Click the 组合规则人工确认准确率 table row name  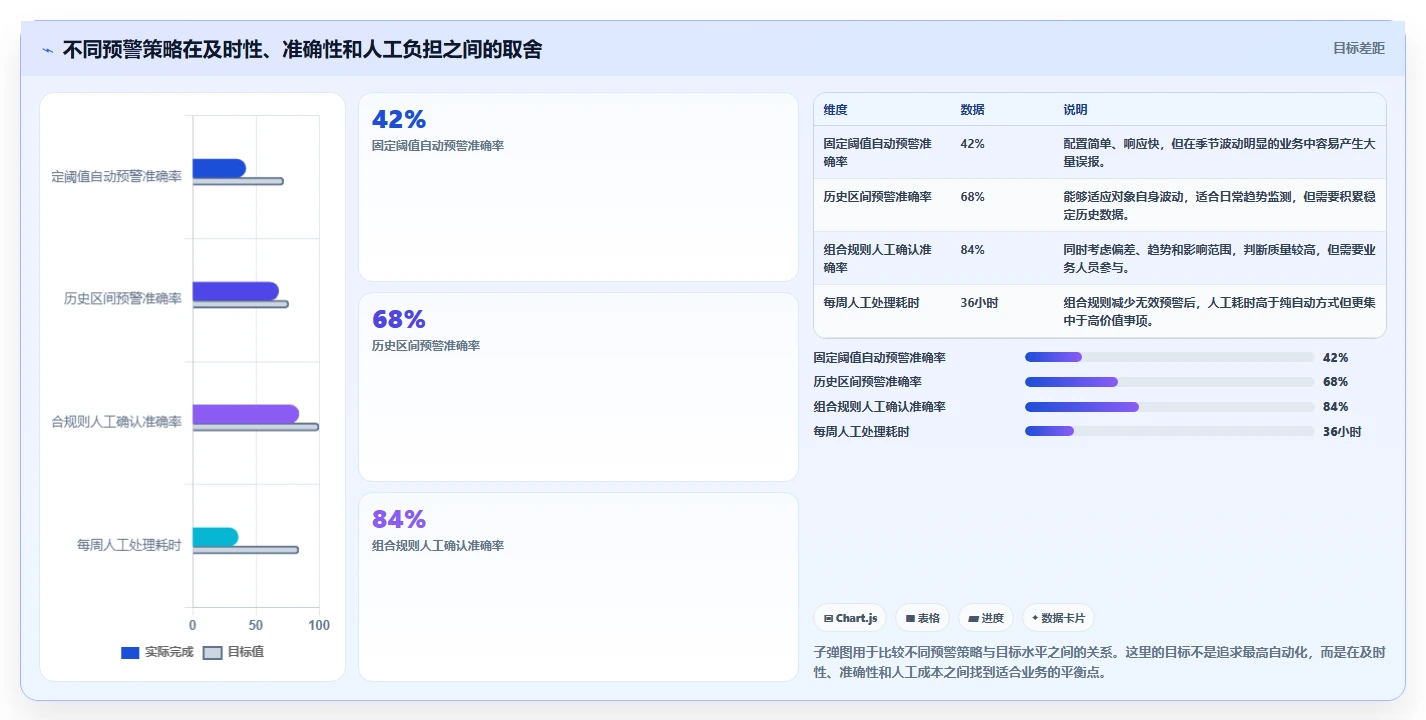click(878, 258)
